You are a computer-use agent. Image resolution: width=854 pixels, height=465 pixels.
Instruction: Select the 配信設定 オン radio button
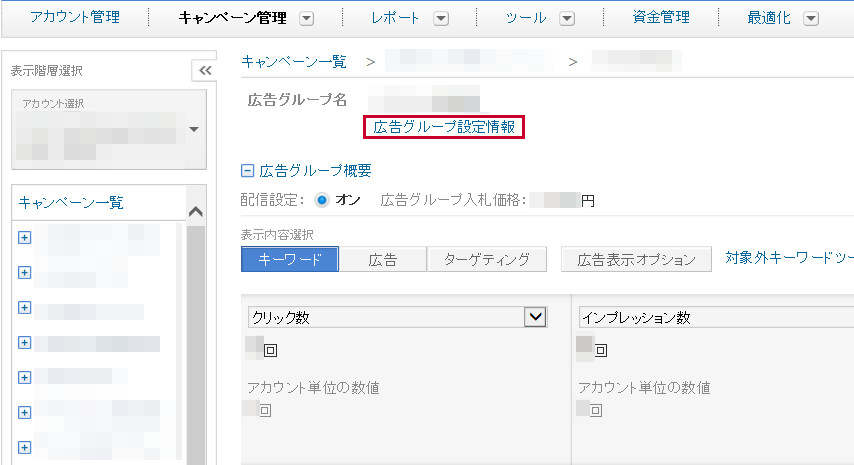322,200
